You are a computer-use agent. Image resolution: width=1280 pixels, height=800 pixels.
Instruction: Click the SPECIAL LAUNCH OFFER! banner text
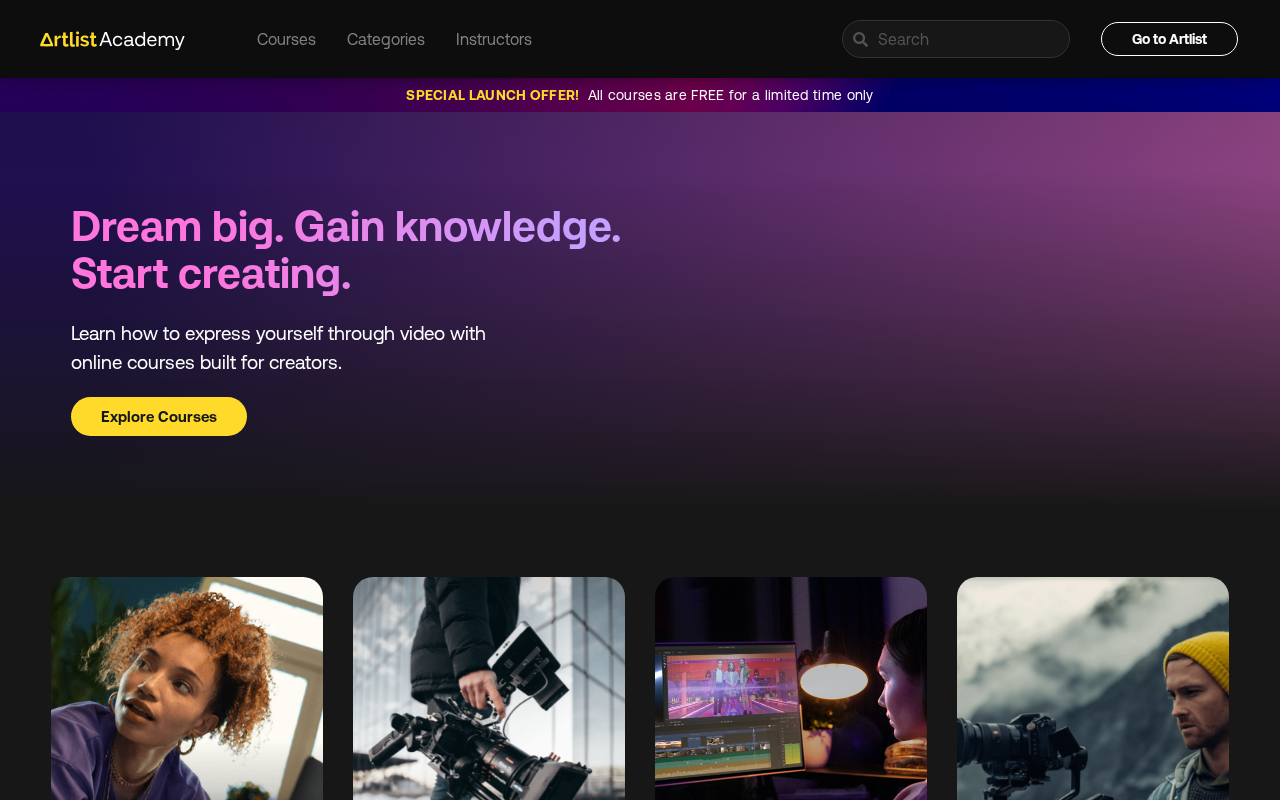point(492,95)
